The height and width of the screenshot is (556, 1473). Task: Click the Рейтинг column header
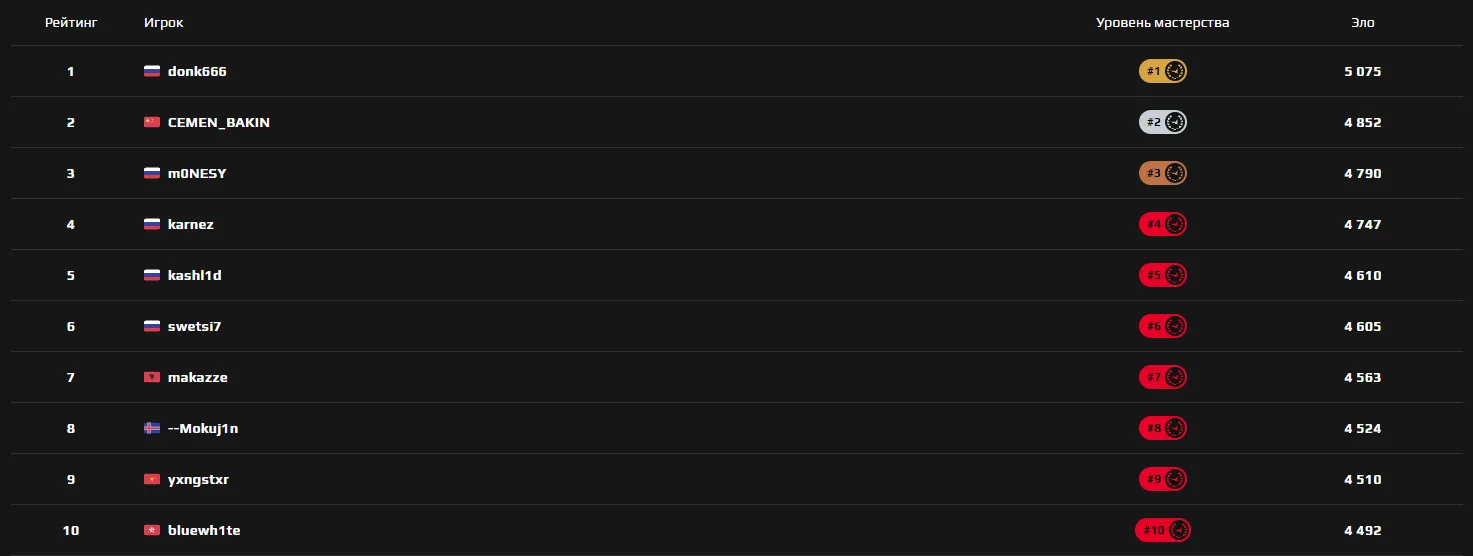pos(71,22)
